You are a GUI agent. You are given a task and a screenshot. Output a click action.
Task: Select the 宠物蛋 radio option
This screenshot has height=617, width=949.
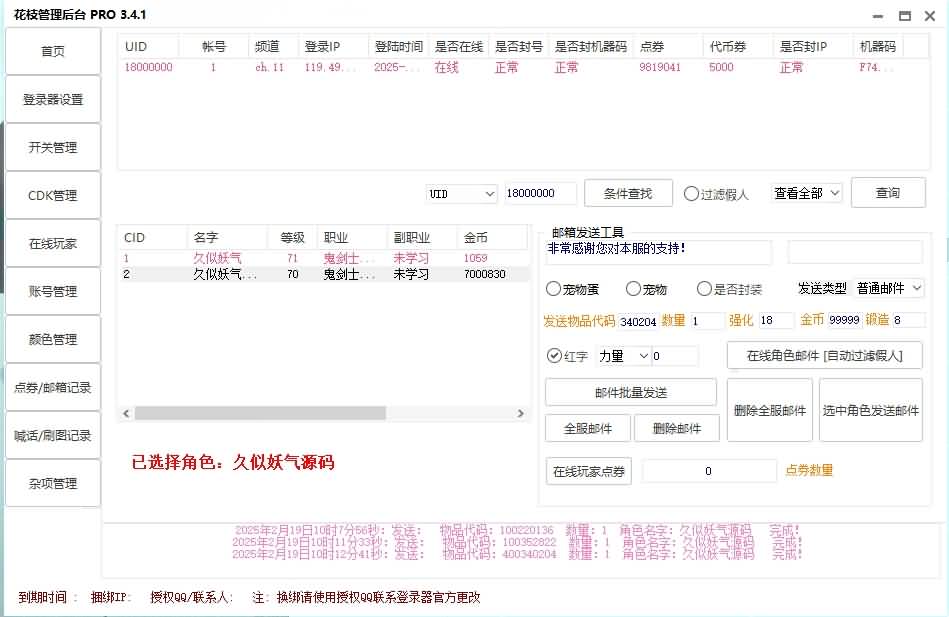[x=554, y=289]
